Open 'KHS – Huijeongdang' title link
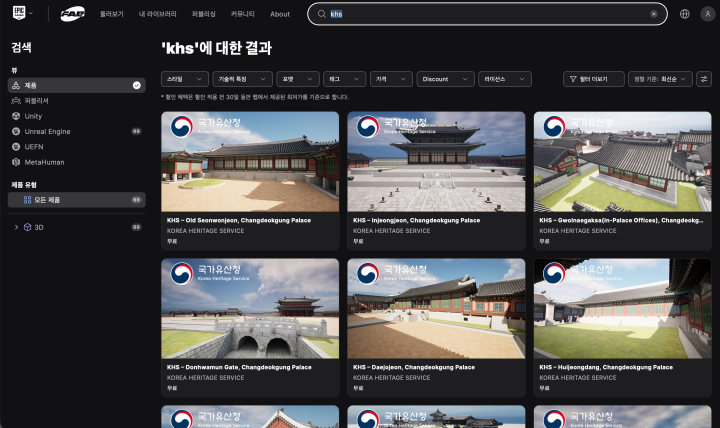Screen dimensions: 720x428 [x=606, y=367]
